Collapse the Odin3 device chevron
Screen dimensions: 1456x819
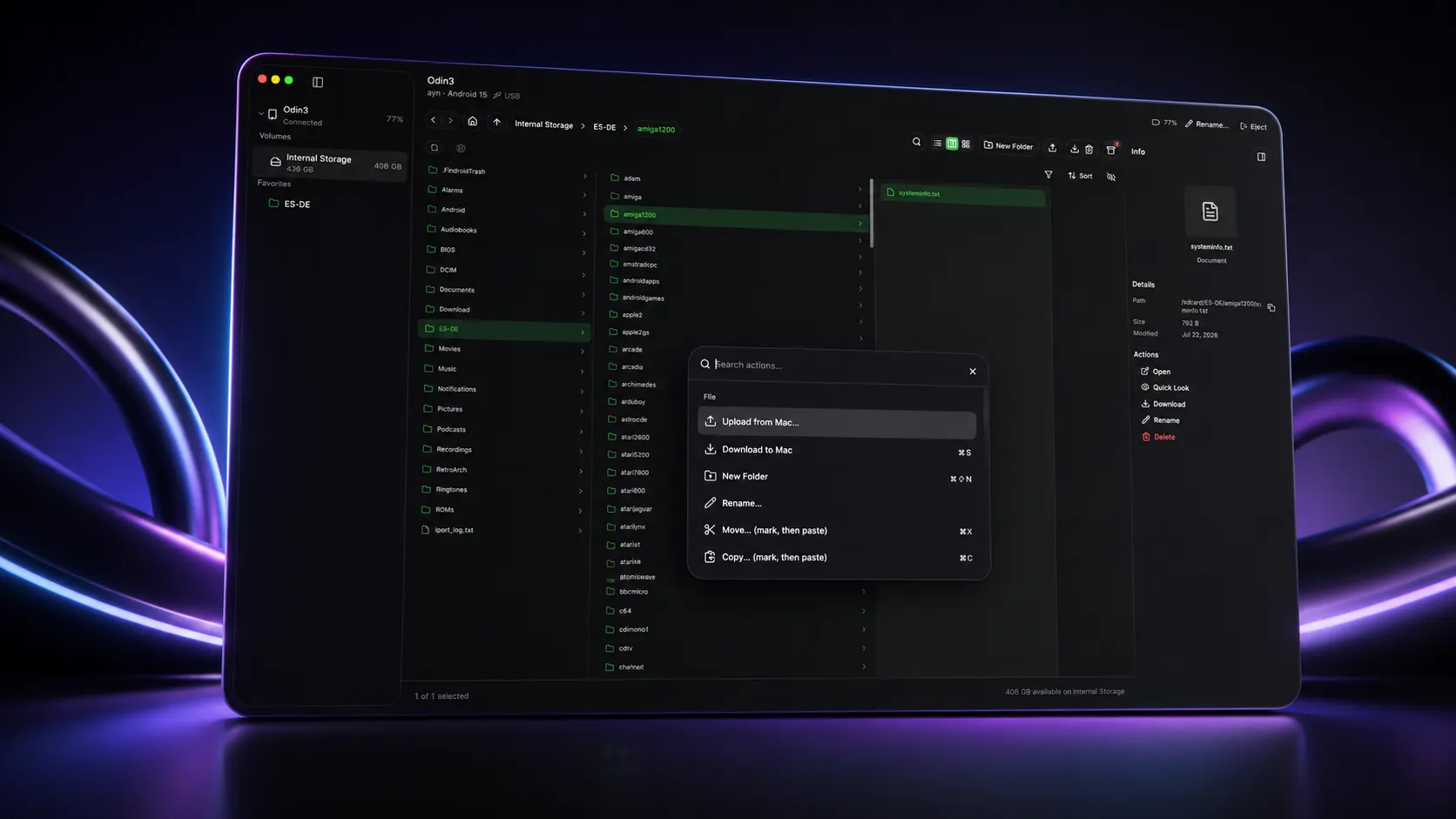pyautogui.click(x=260, y=113)
